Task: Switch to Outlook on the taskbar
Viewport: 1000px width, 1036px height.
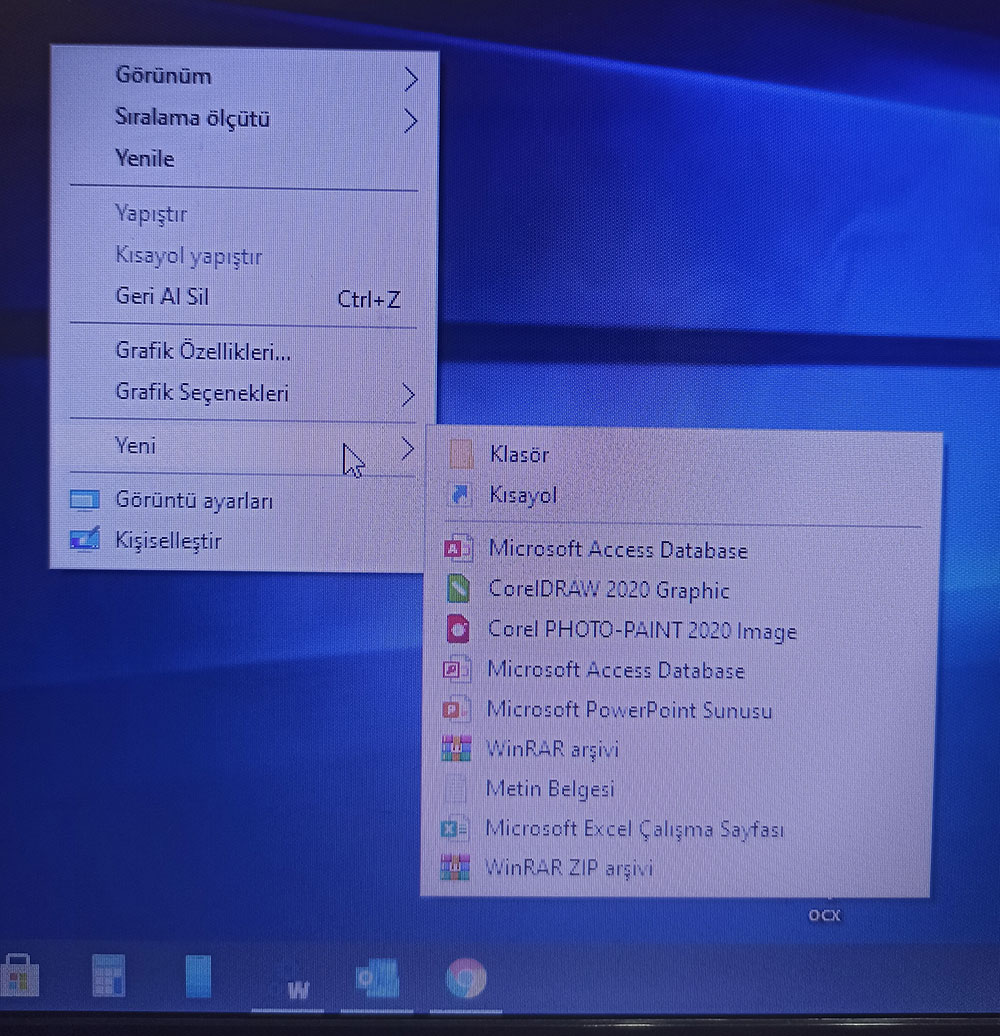Action: pos(377,979)
